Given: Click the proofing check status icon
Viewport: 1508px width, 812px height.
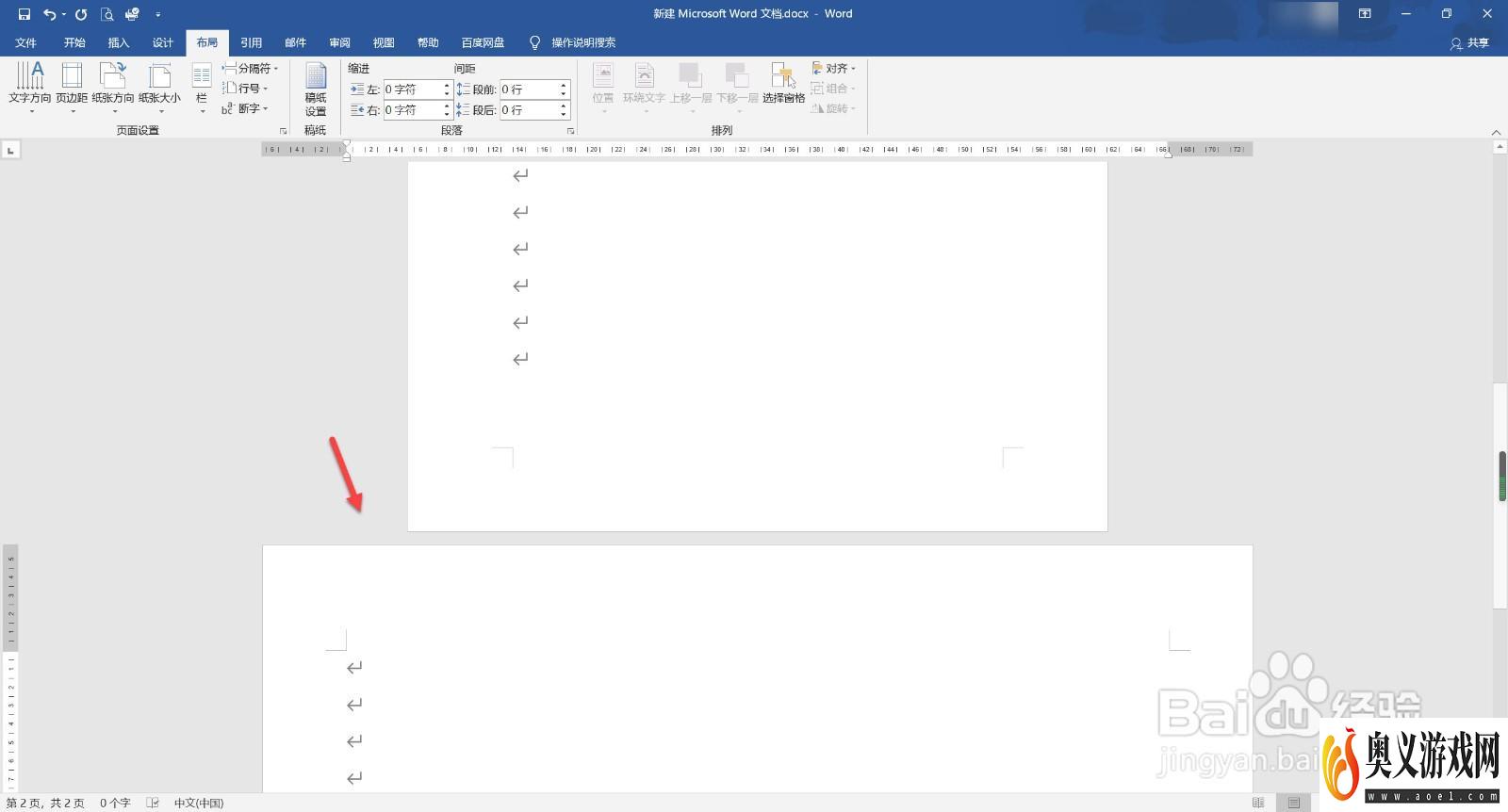Looking at the screenshot, I should [x=153, y=804].
